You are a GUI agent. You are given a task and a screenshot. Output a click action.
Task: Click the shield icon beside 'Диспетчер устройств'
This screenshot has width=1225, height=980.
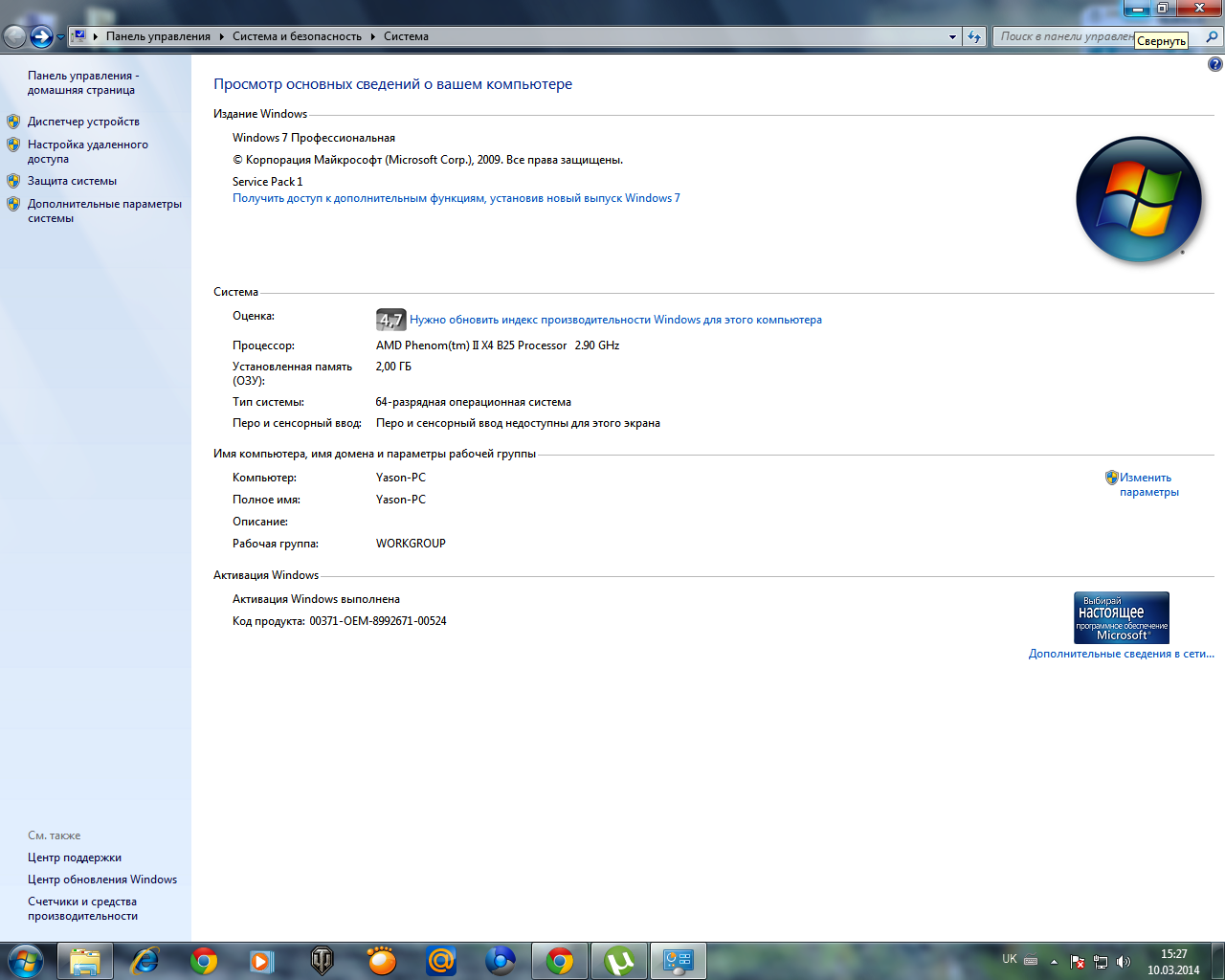pyautogui.click(x=13, y=122)
